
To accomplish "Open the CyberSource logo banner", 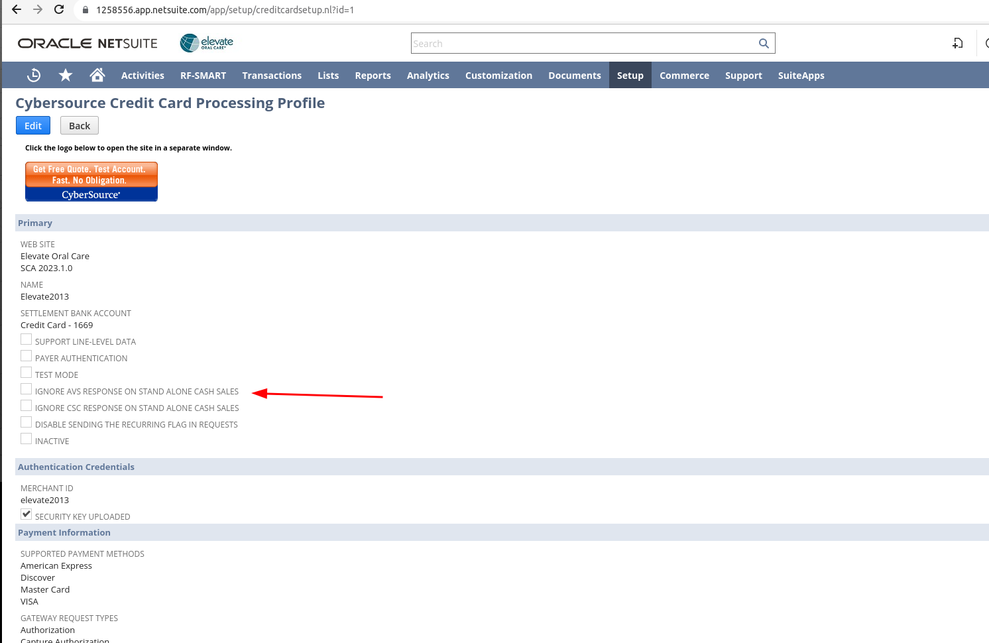I will pyautogui.click(x=91, y=182).
